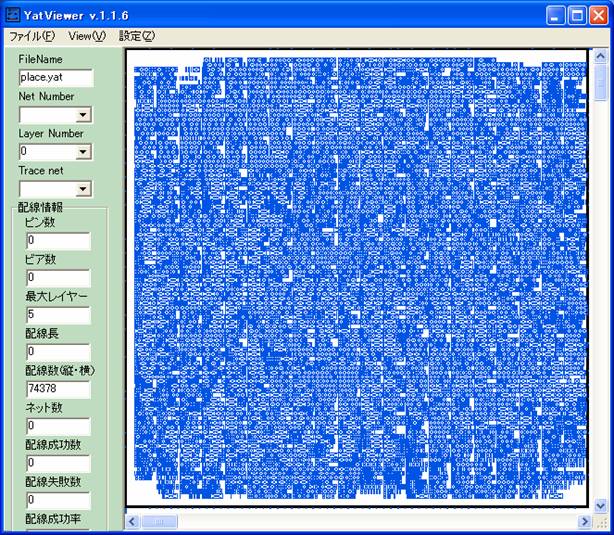The image size is (614, 535).
Task: Click the ビア数 value field
Action: click(x=58, y=278)
